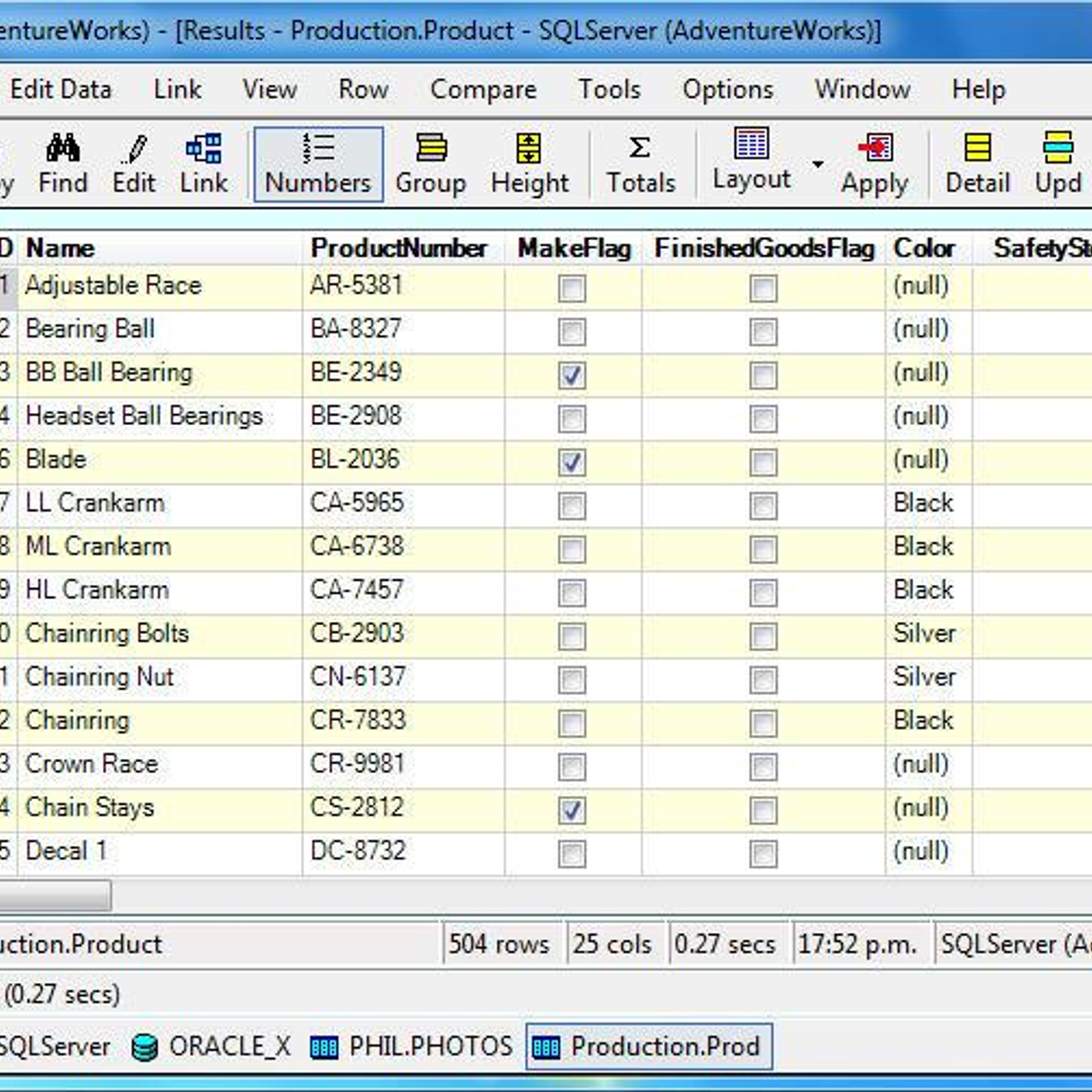The image size is (1092, 1092).
Task: Open the Link menu
Action: coord(177,89)
